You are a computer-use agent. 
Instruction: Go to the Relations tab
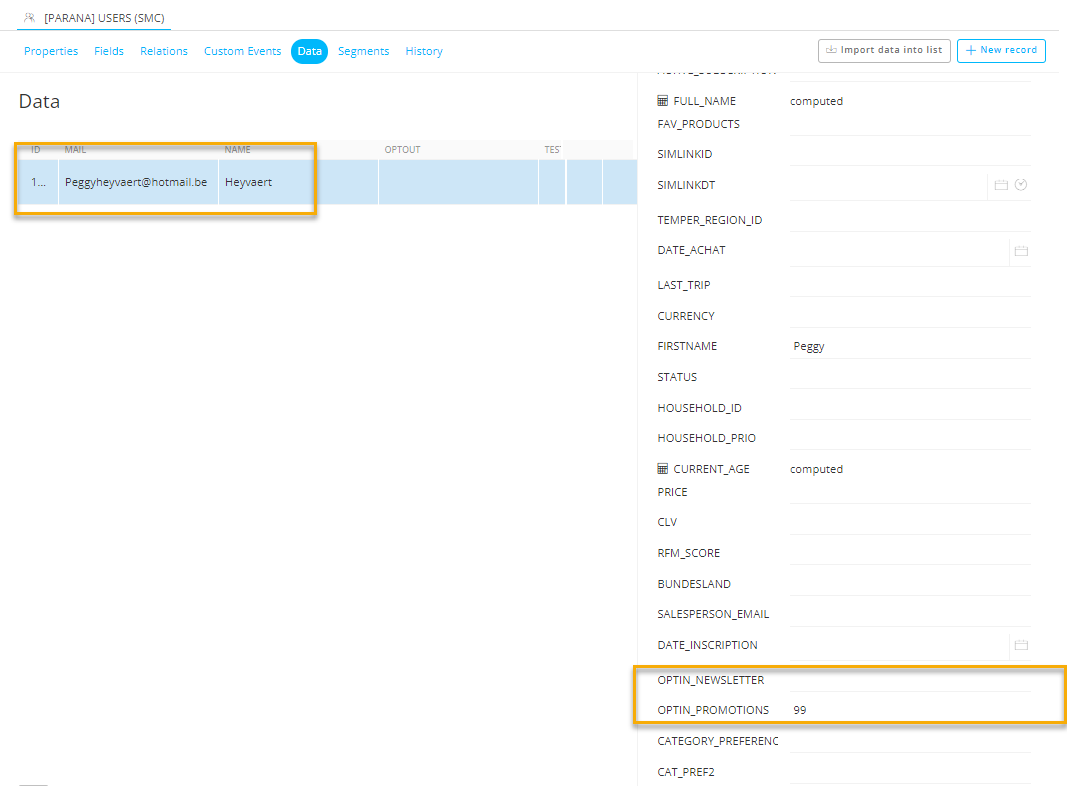click(164, 51)
